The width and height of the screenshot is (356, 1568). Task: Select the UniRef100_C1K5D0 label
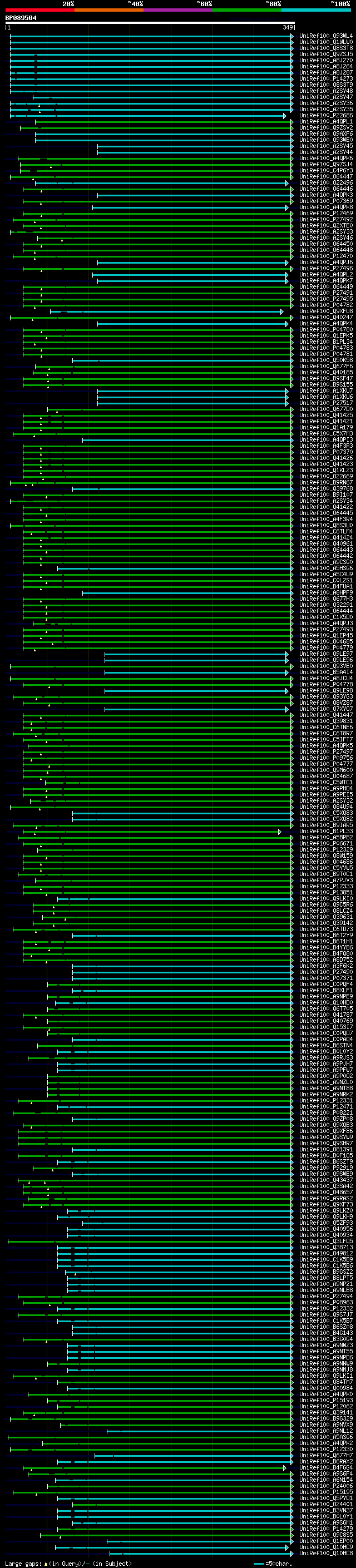click(x=325, y=617)
